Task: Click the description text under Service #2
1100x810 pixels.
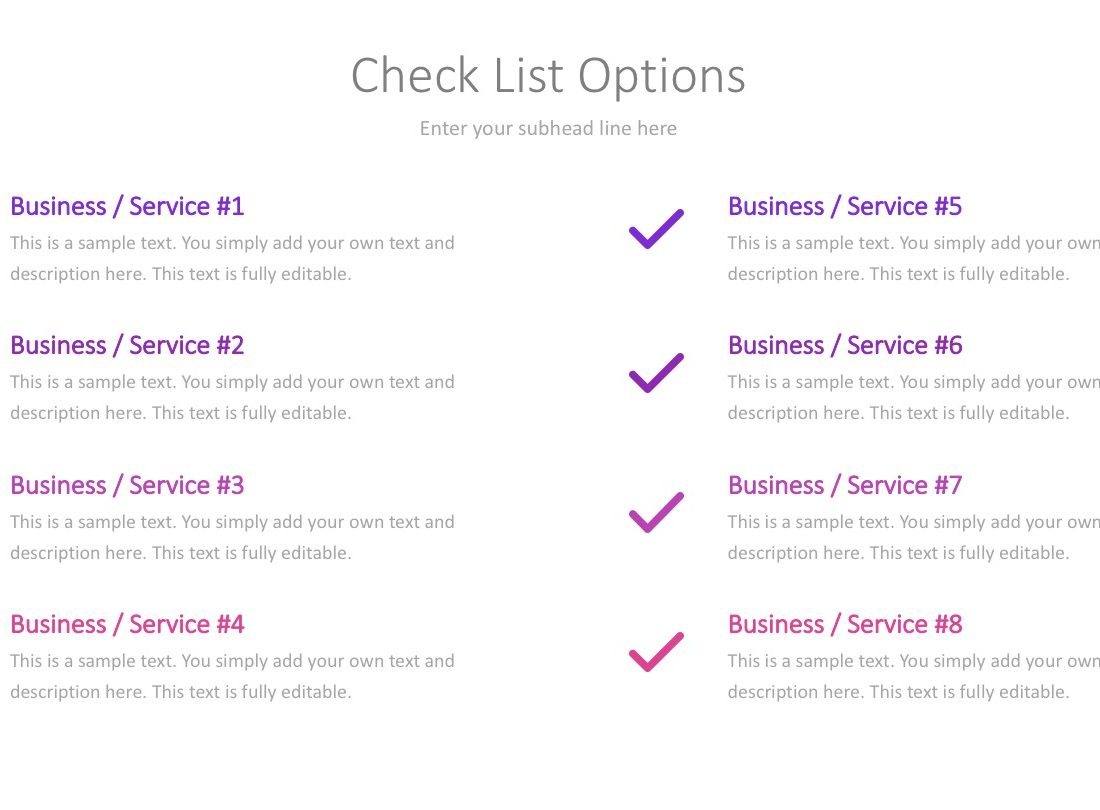Action: [x=232, y=397]
